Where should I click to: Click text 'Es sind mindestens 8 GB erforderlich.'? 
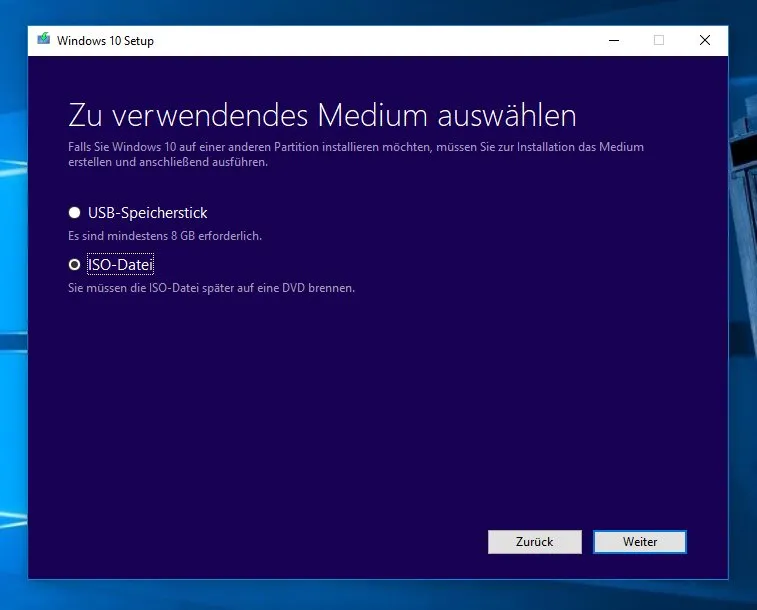click(165, 236)
